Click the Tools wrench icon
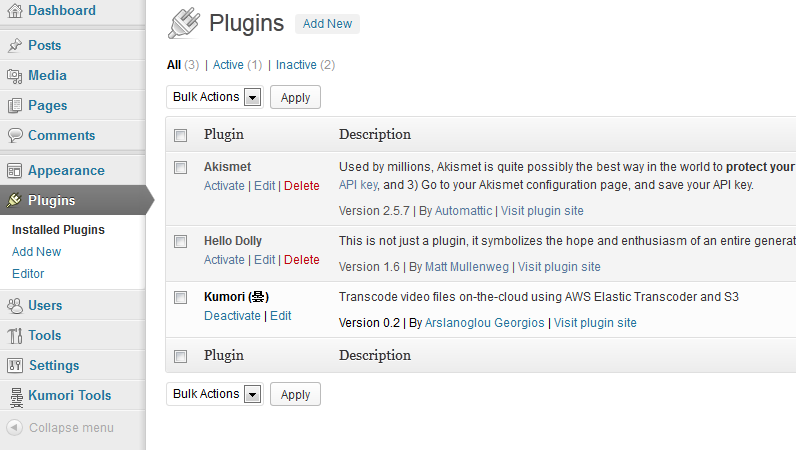796x450 pixels. click(15, 336)
